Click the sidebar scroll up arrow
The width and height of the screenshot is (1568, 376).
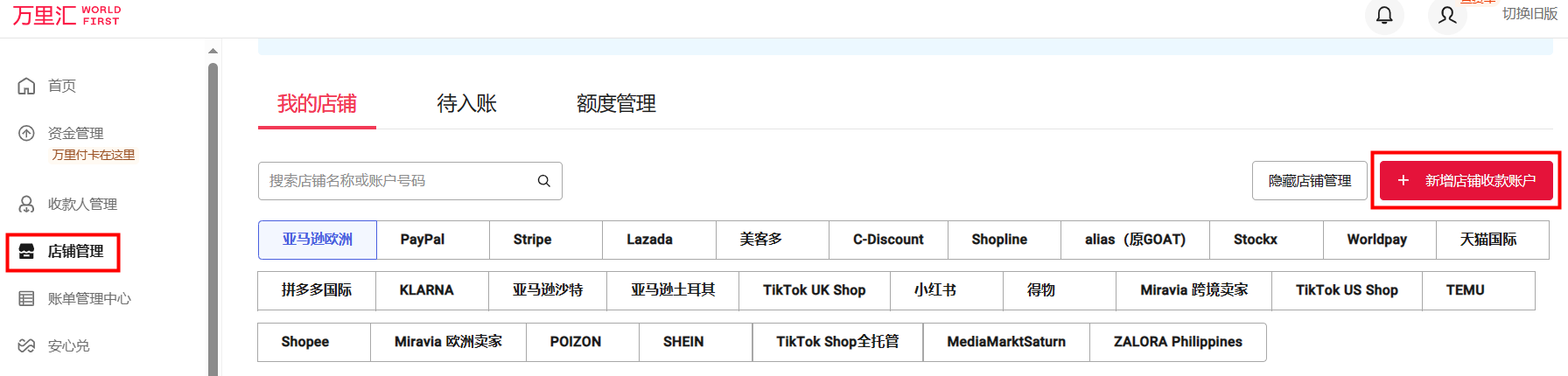click(213, 51)
